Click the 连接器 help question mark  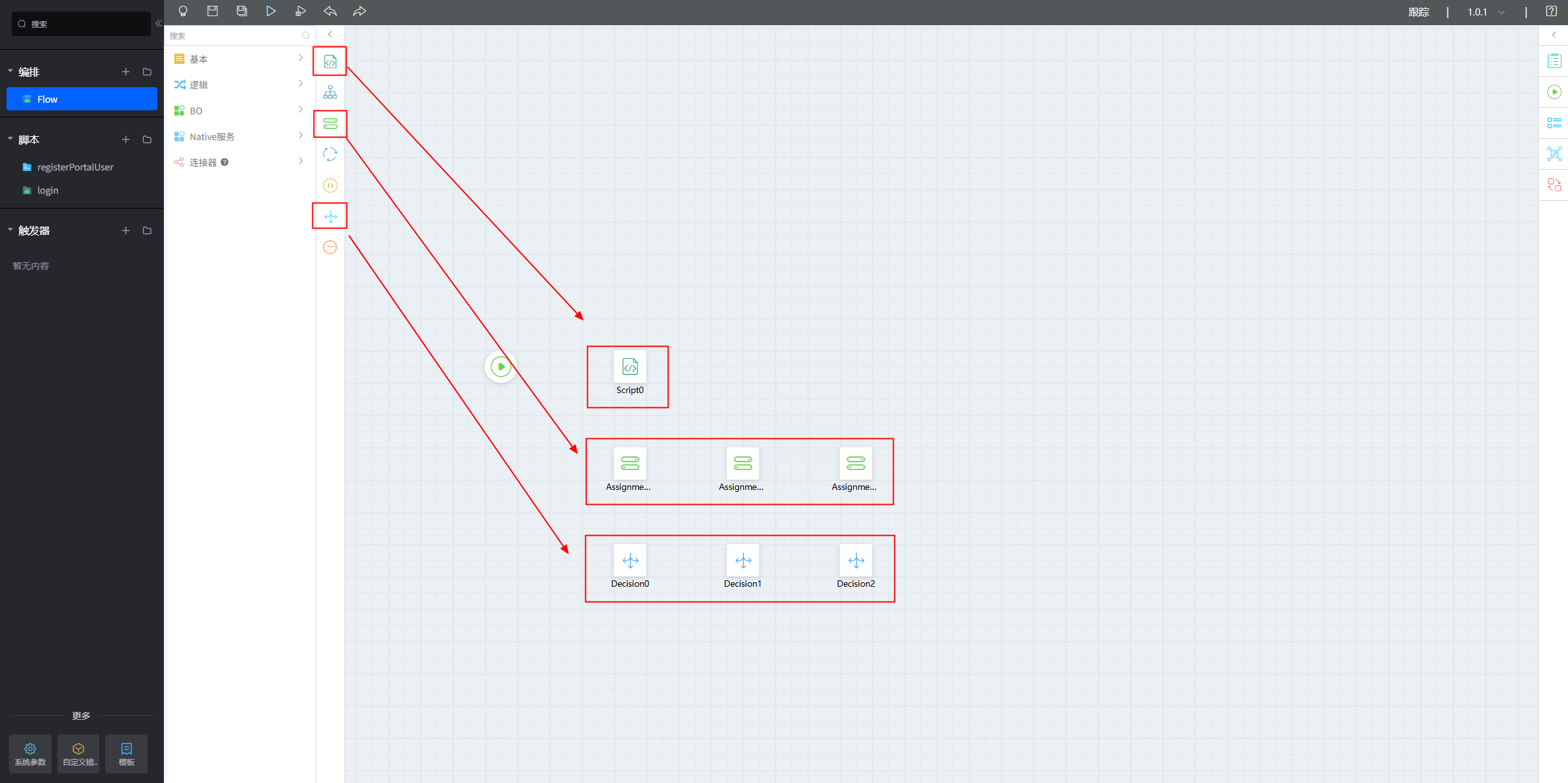(225, 162)
